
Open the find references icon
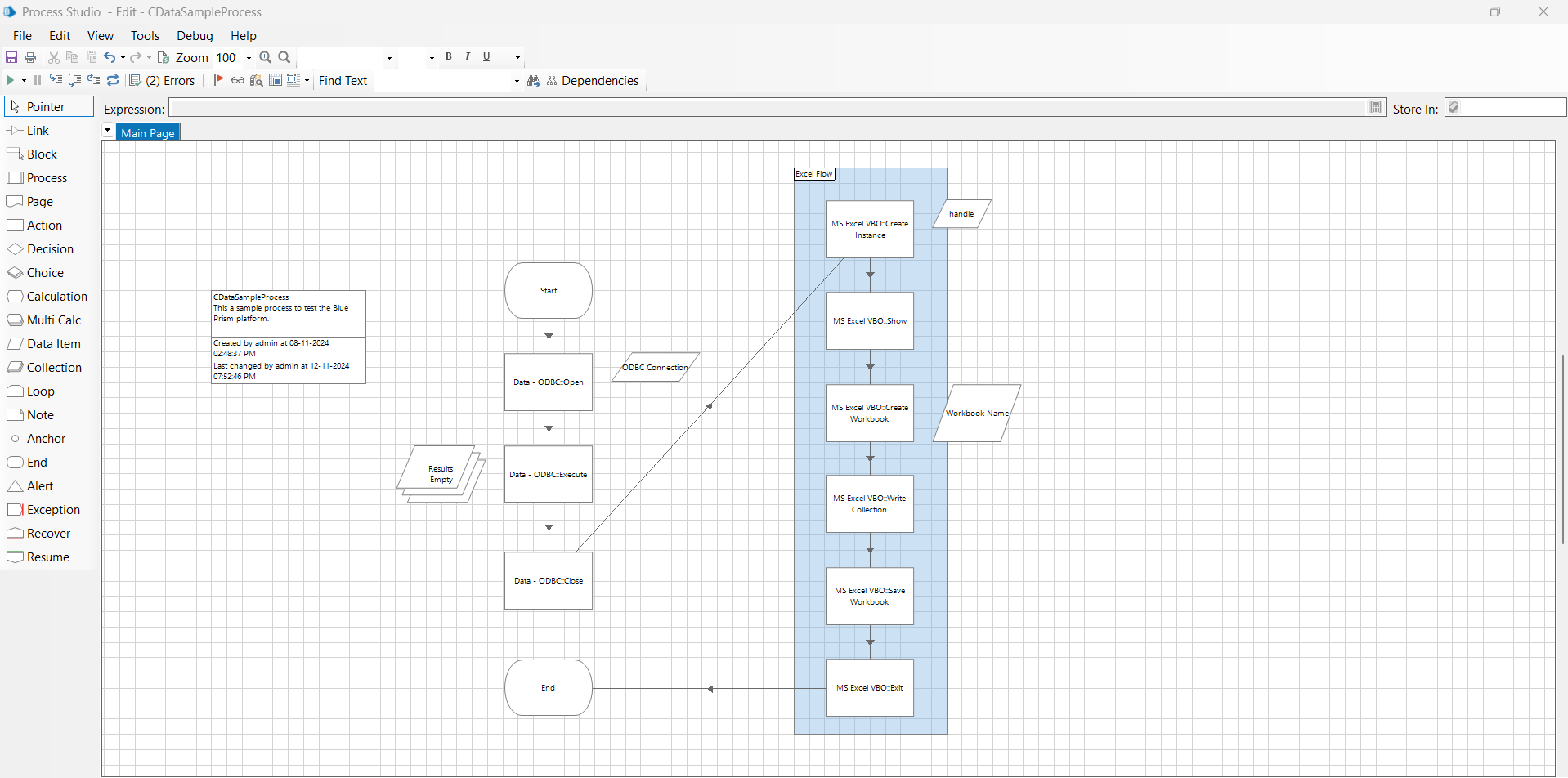257,80
